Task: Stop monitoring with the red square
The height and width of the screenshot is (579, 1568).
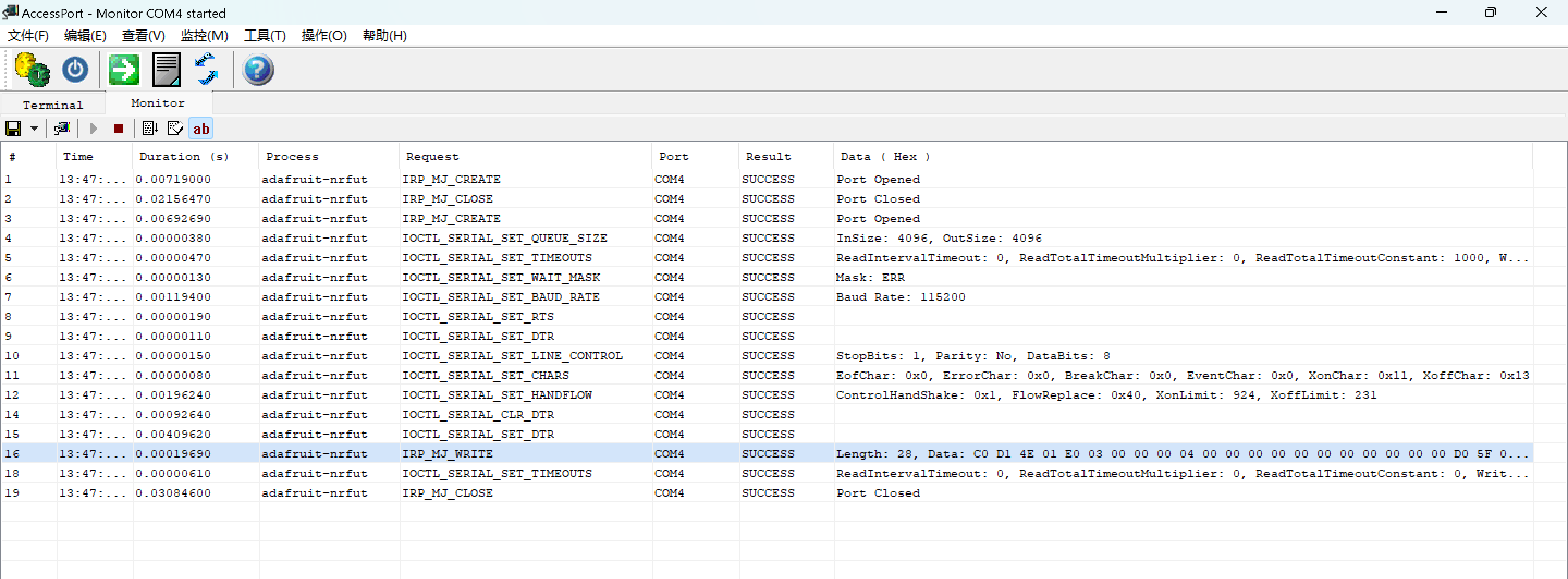Action: 119,129
